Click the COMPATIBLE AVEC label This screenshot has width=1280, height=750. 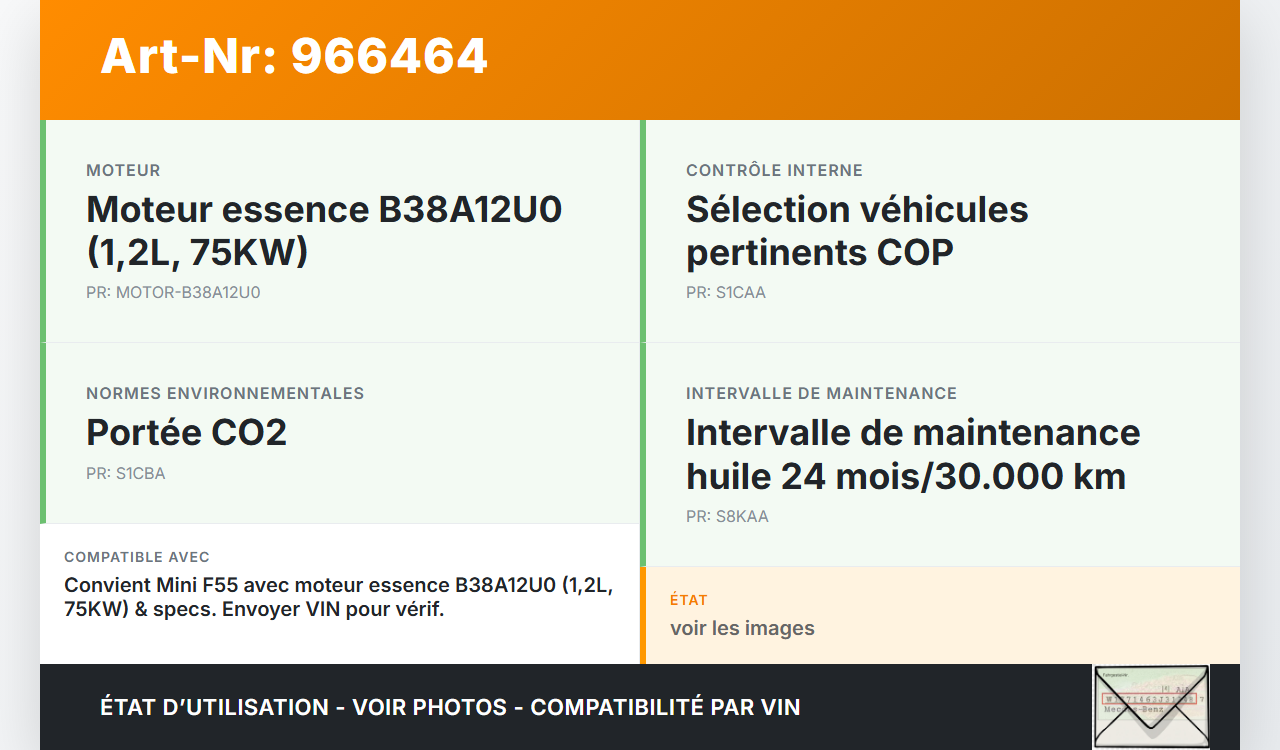(137, 557)
